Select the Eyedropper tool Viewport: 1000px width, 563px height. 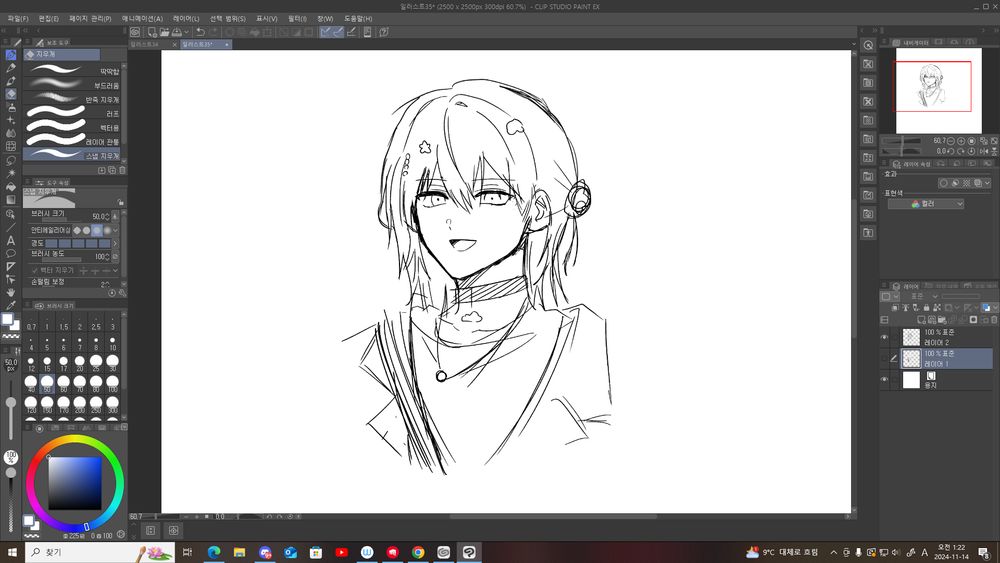pos(11,305)
